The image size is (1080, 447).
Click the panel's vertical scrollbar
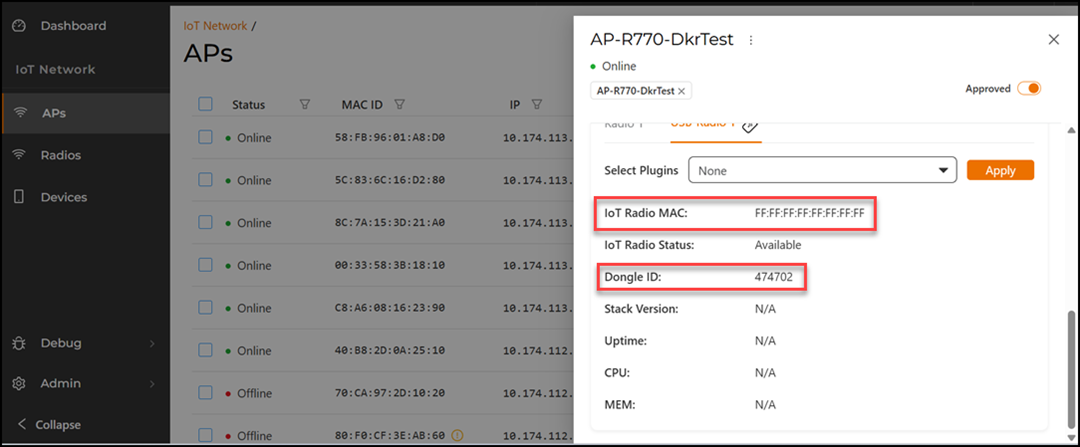click(1070, 370)
